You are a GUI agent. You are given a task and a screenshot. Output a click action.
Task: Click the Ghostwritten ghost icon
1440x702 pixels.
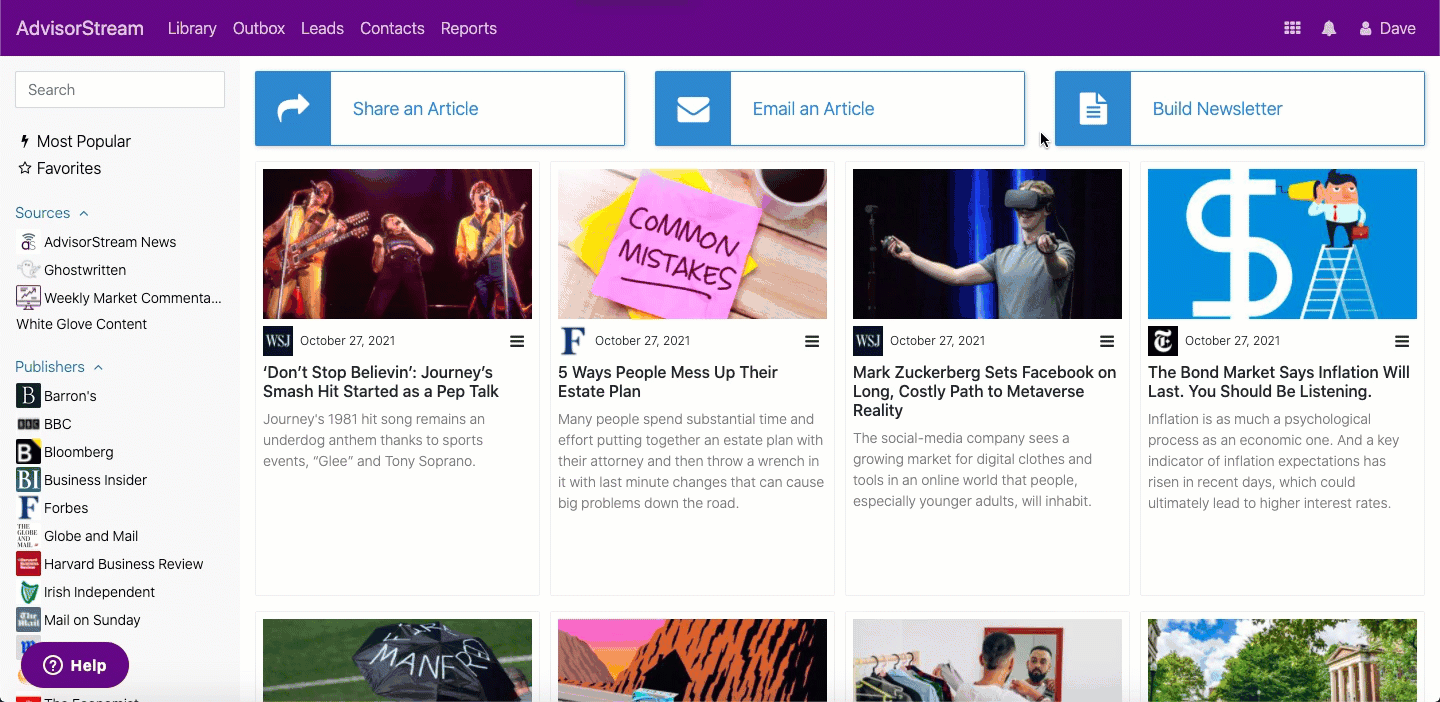28,270
